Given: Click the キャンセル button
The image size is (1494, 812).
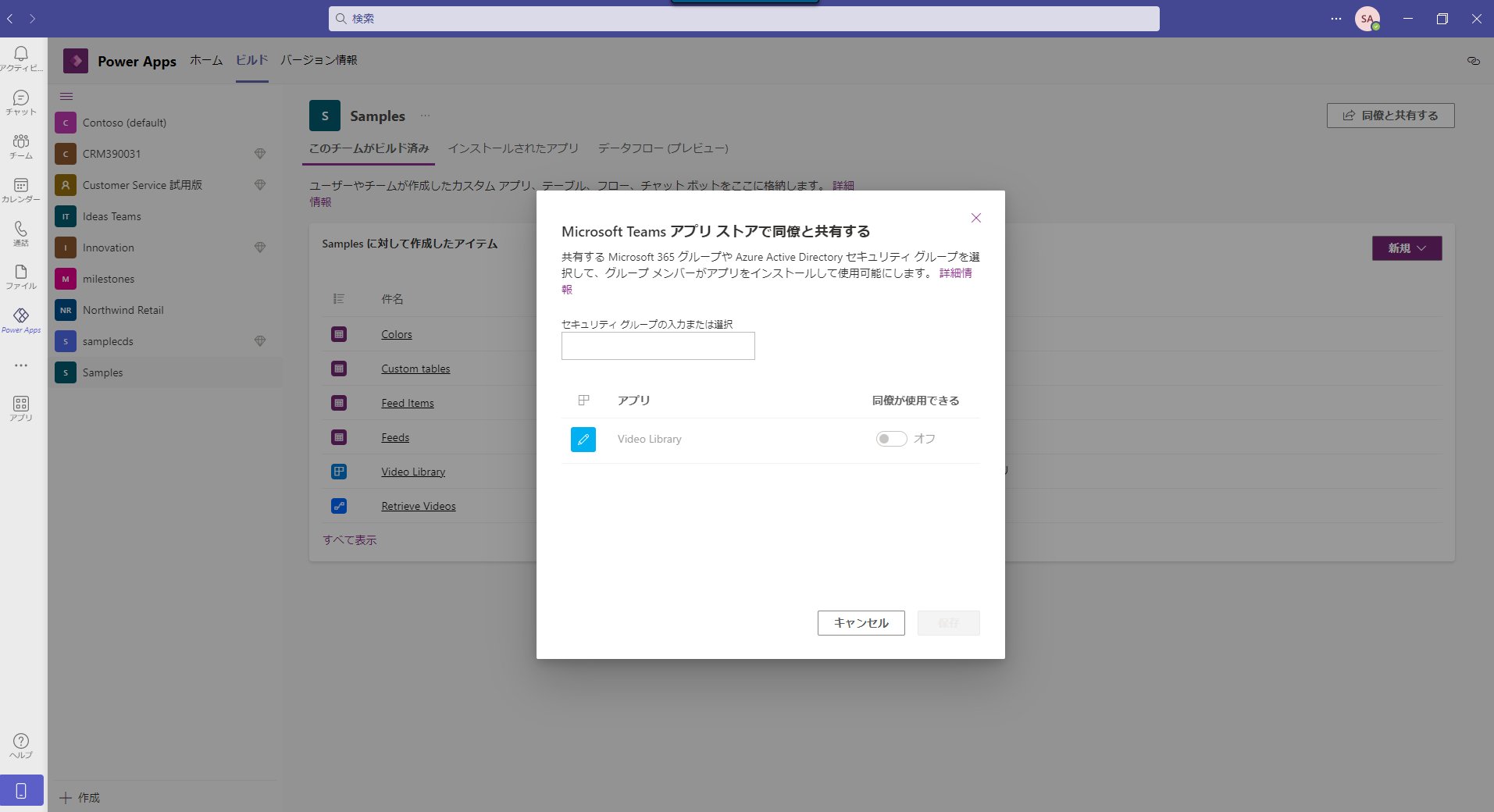Looking at the screenshot, I should [x=861, y=623].
